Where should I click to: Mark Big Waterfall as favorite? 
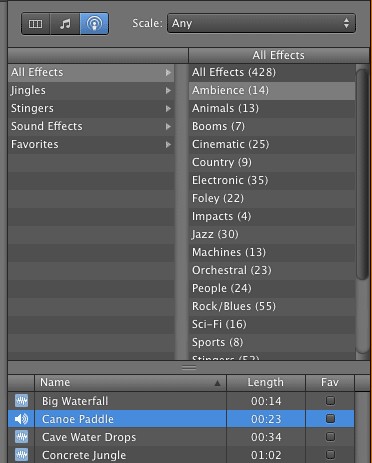pyautogui.click(x=330, y=400)
